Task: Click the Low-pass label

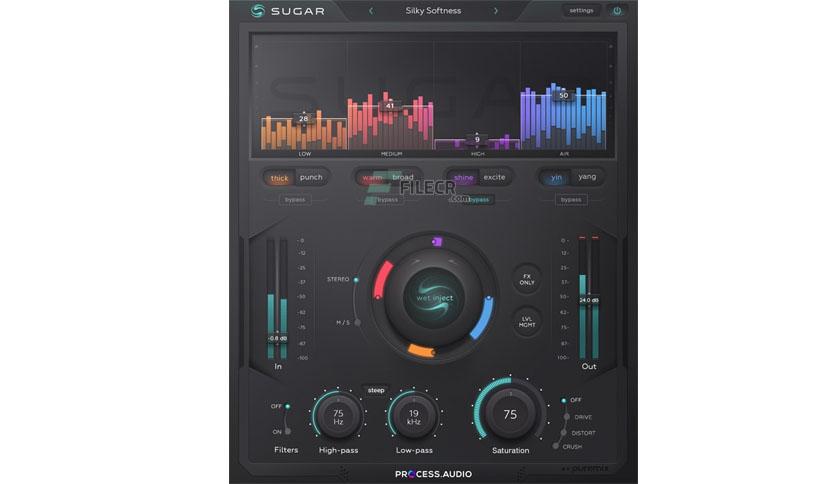Action: coord(414,450)
